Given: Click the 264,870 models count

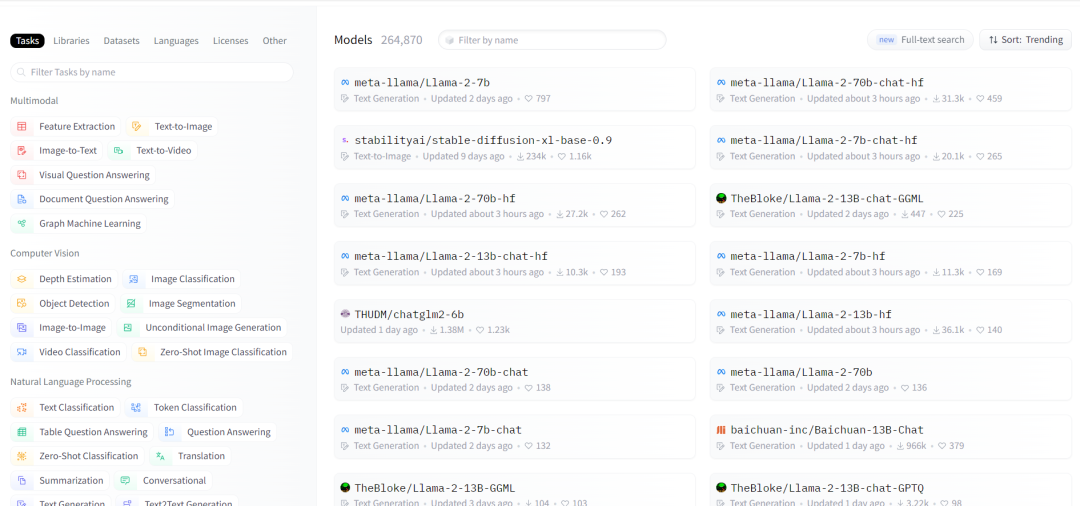Looking at the screenshot, I should coord(402,40).
